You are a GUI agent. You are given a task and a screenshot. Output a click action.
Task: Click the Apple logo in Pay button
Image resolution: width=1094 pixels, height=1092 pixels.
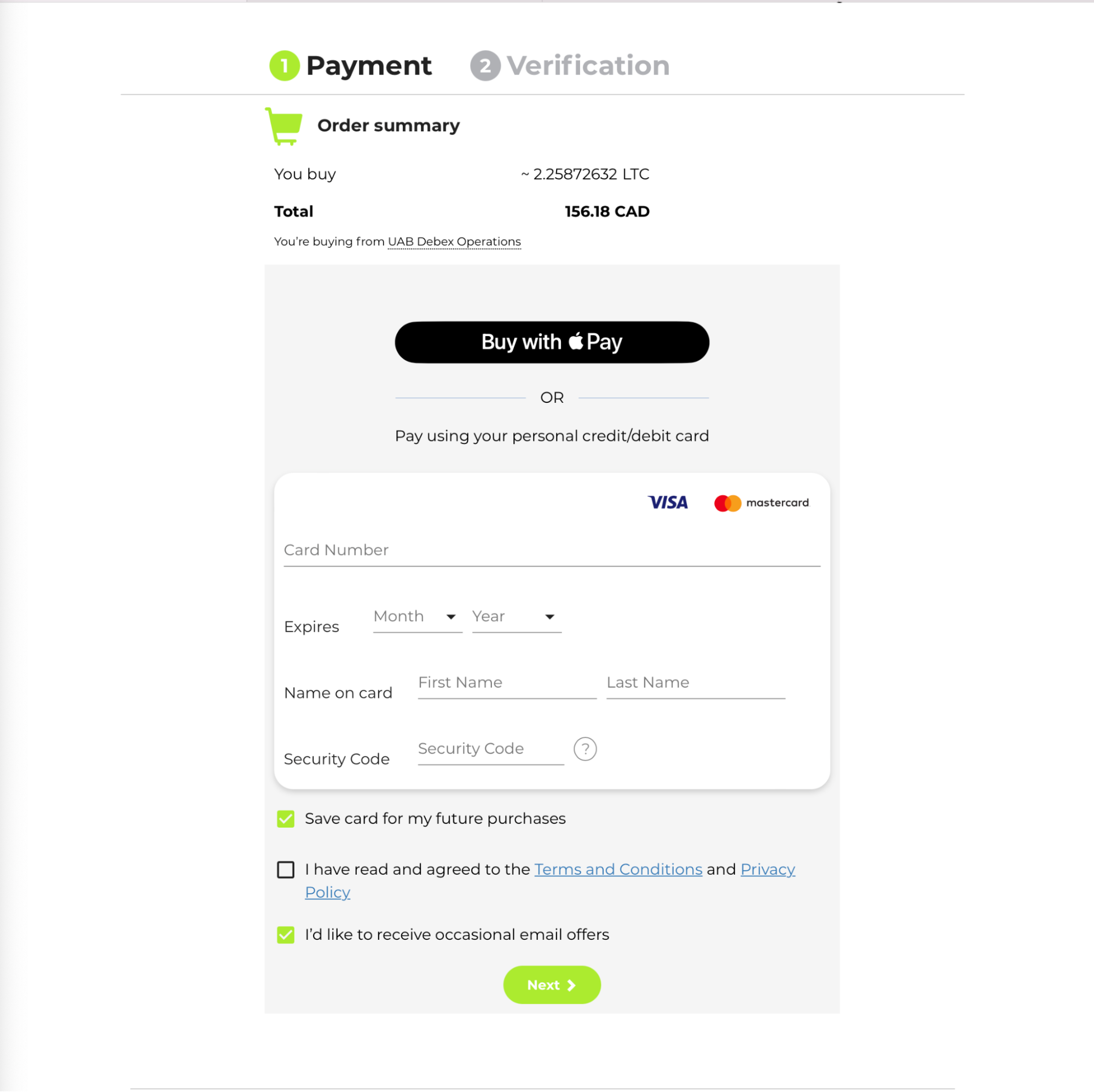575,341
